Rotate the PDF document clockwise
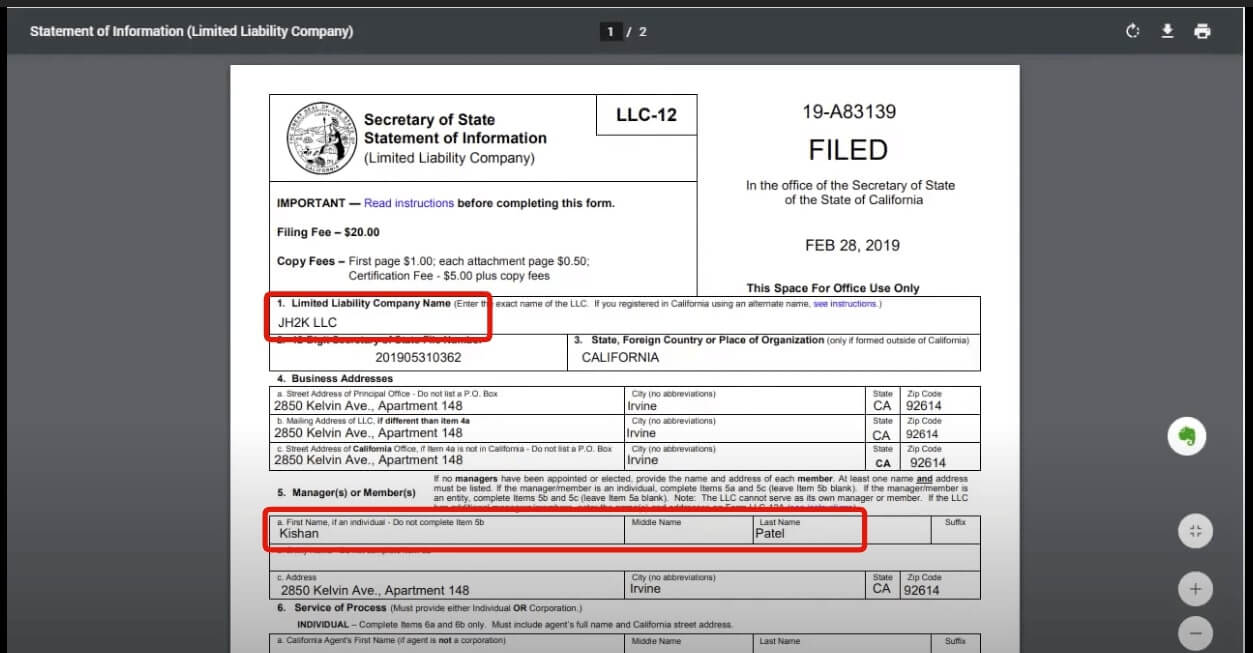The height and width of the screenshot is (653, 1253). (x=1132, y=31)
